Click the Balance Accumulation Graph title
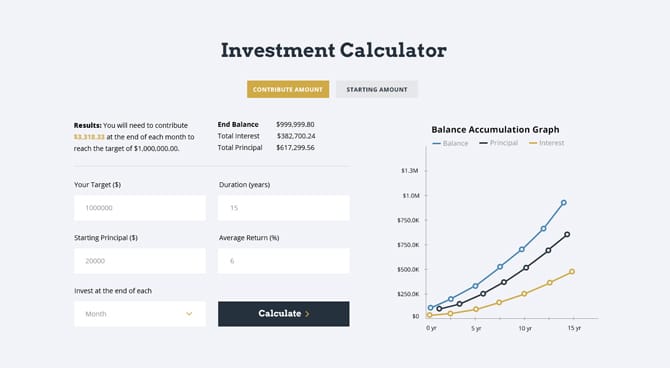670x368 pixels. (495, 130)
